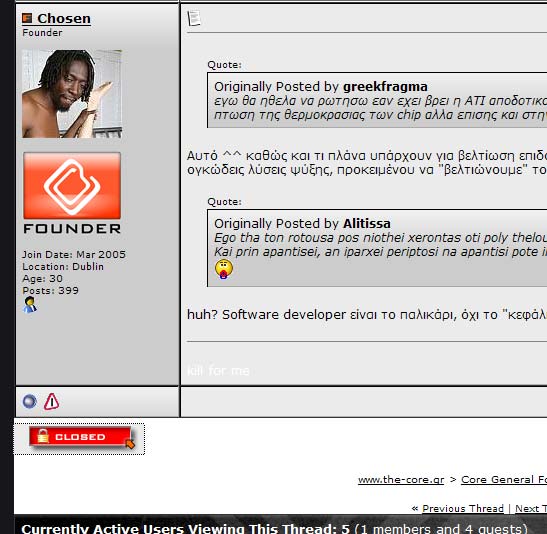The height and width of the screenshot is (534, 547).
Task: Click the greekfragma quoted author name
Action: click(385, 87)
